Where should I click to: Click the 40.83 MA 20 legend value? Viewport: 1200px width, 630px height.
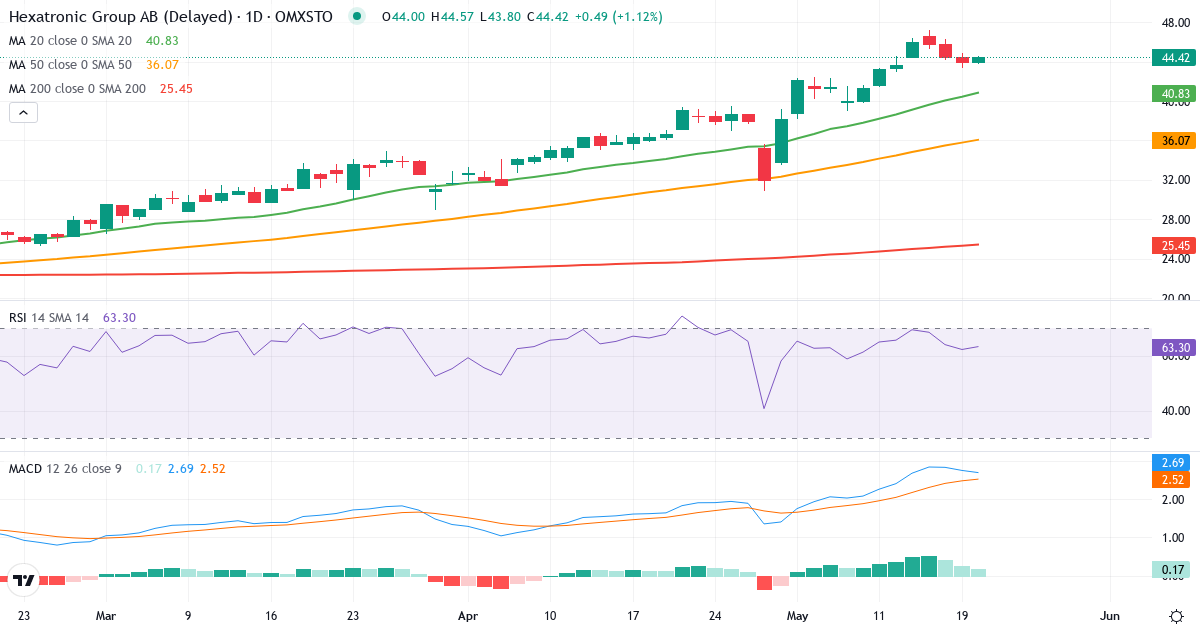pos(162,41)
